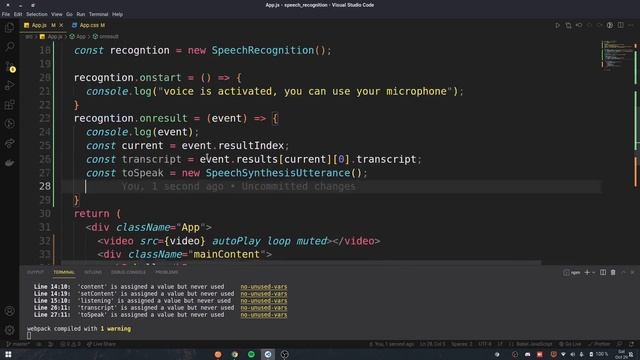Click SpeechSynthesisUtterance on line 27

[278, 173]
